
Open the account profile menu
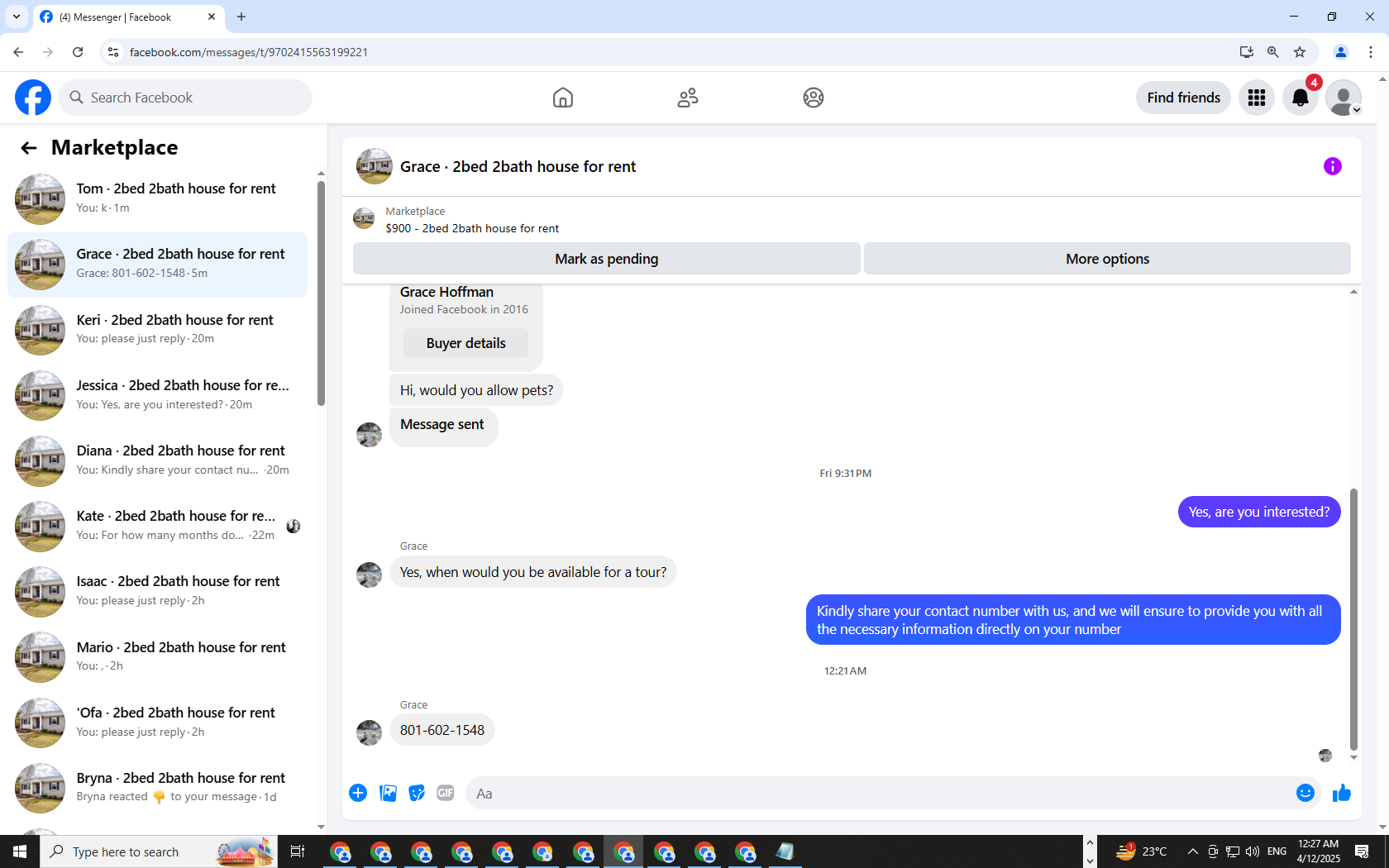click(1344, 98)
